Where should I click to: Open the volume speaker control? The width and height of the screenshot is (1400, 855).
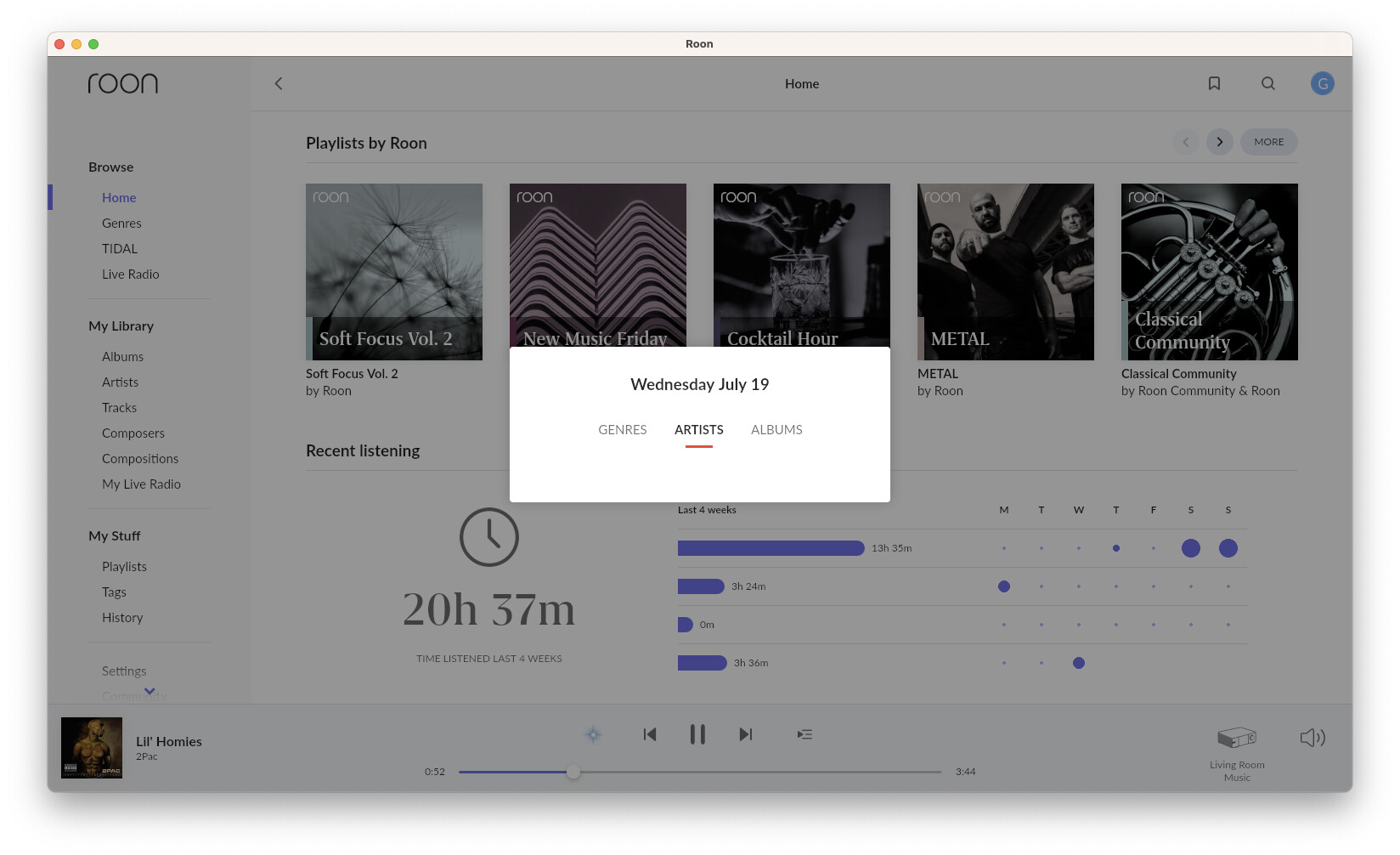tap(1312, 737)
